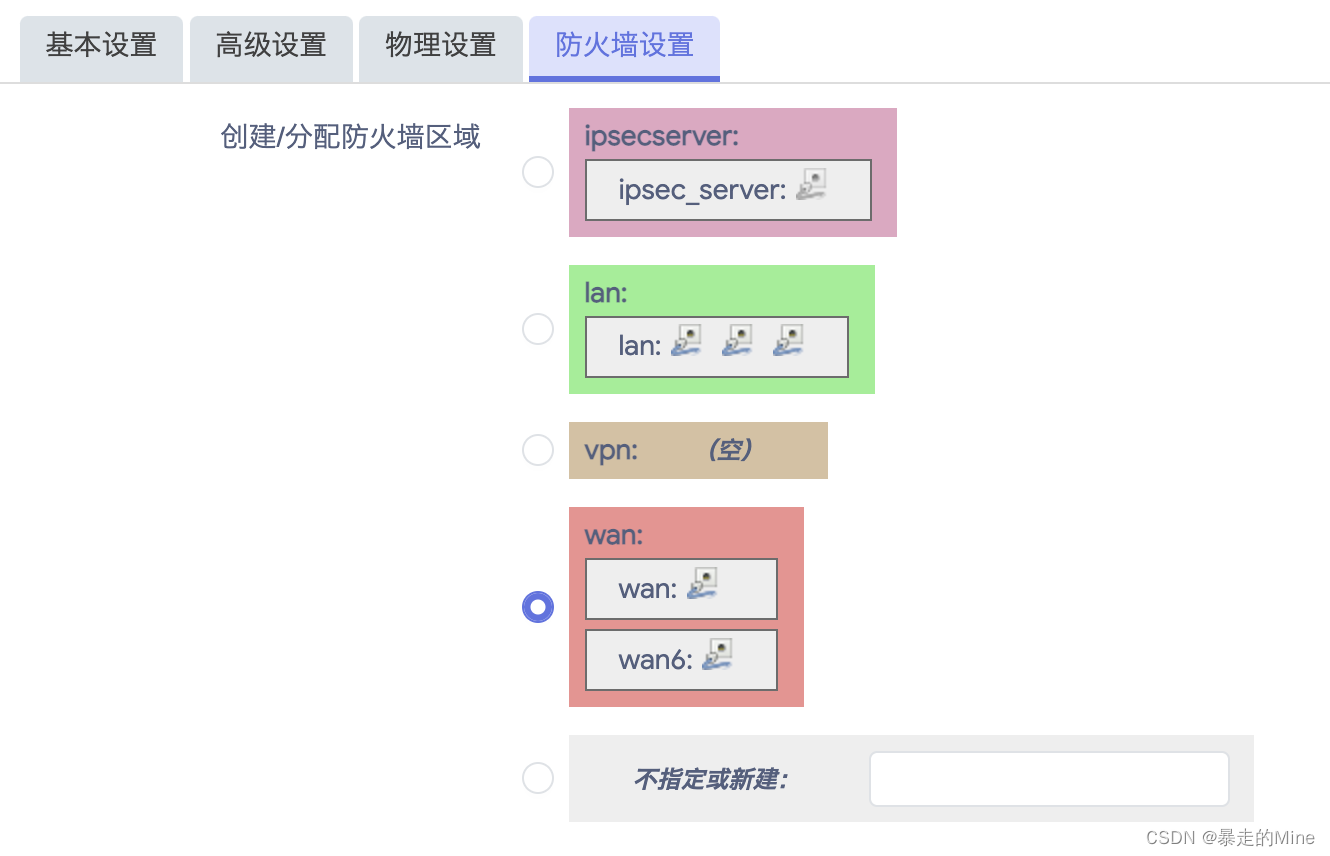
Task: Select the ipsecserver zone radio button
Action: click(x=538, y=172)
